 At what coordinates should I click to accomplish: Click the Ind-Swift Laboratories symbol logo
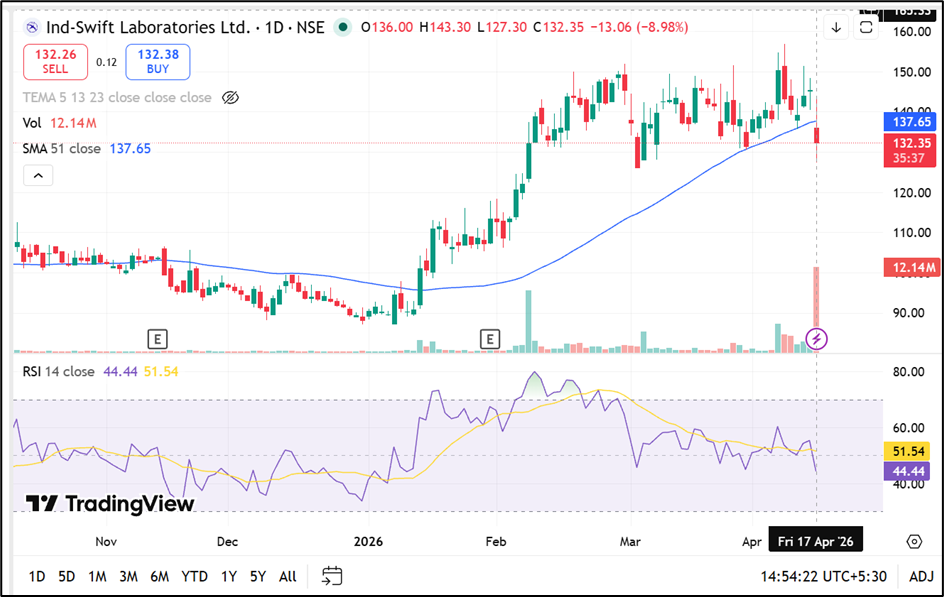click(x=30, y=27)
